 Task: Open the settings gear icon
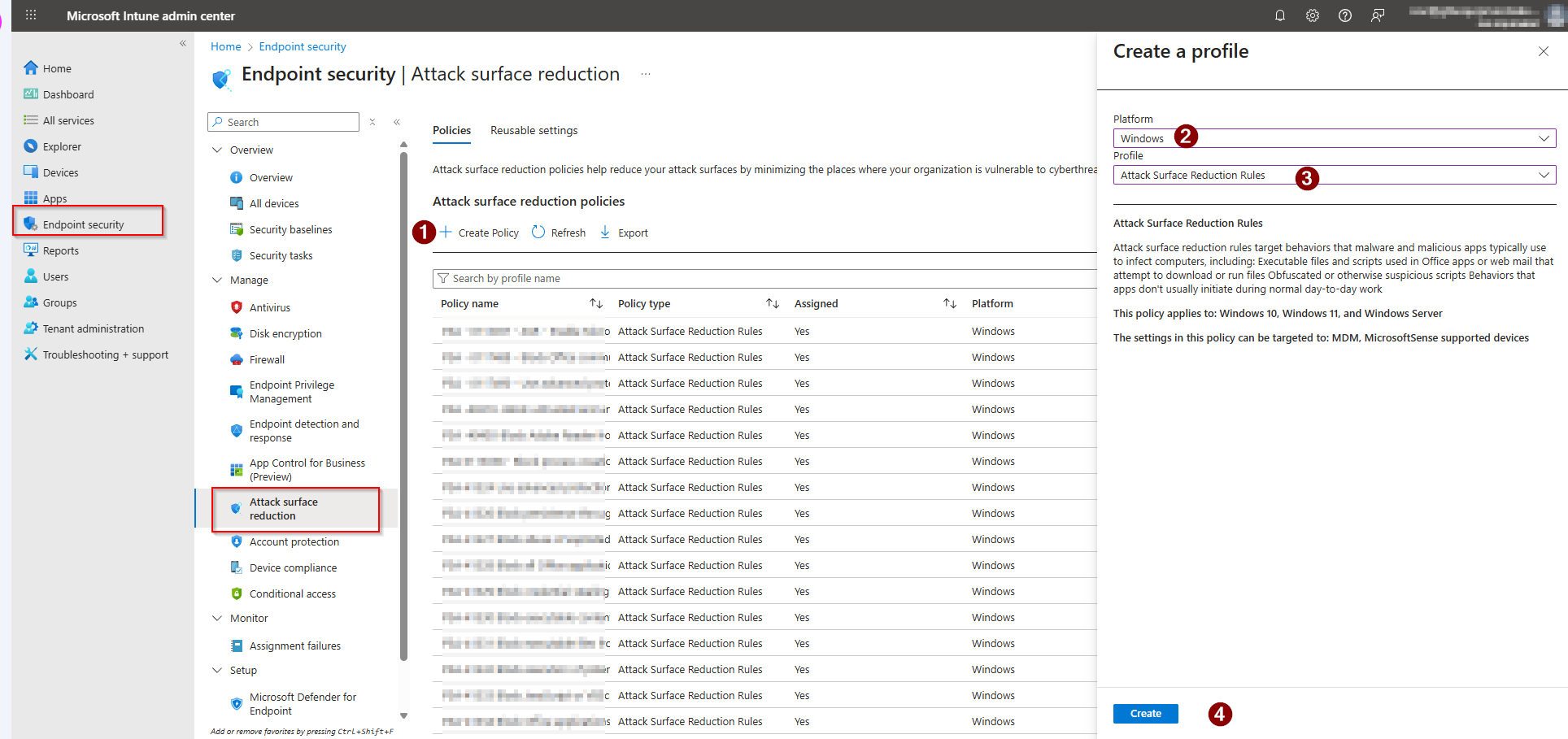tap(1313, 15)
